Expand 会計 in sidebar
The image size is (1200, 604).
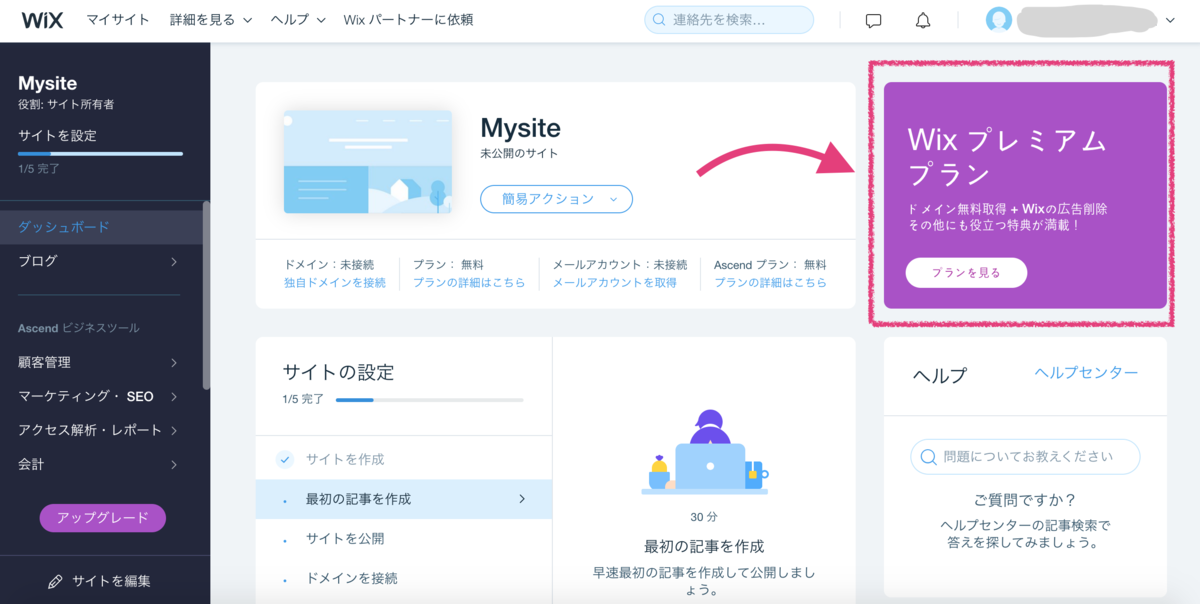click(x=101, y=464)
